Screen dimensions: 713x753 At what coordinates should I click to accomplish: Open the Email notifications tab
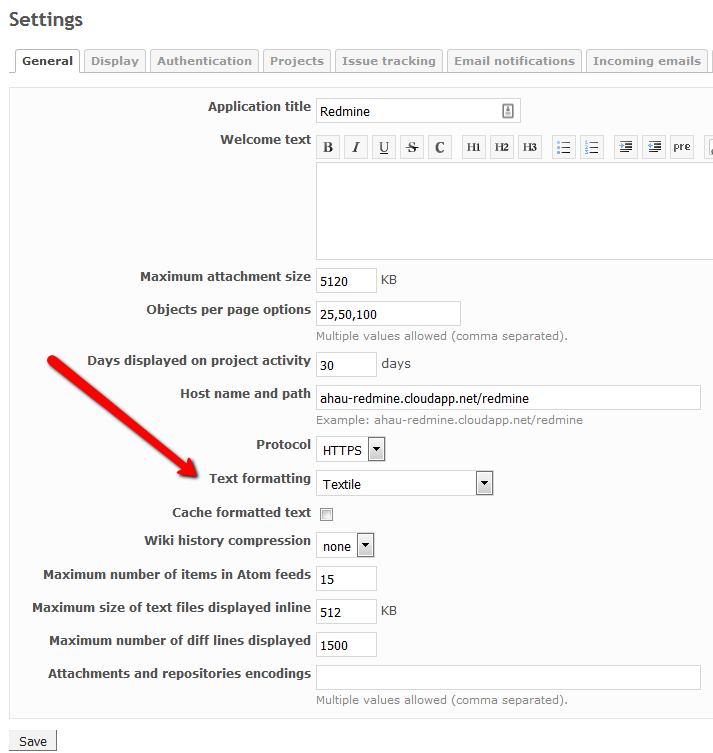pos(514,61)
